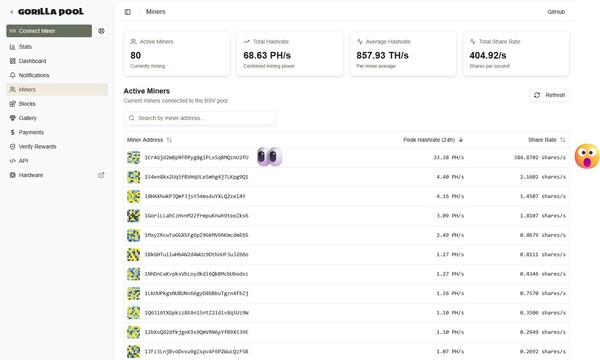Select miner address starting 154en8kx

point(196,177)
